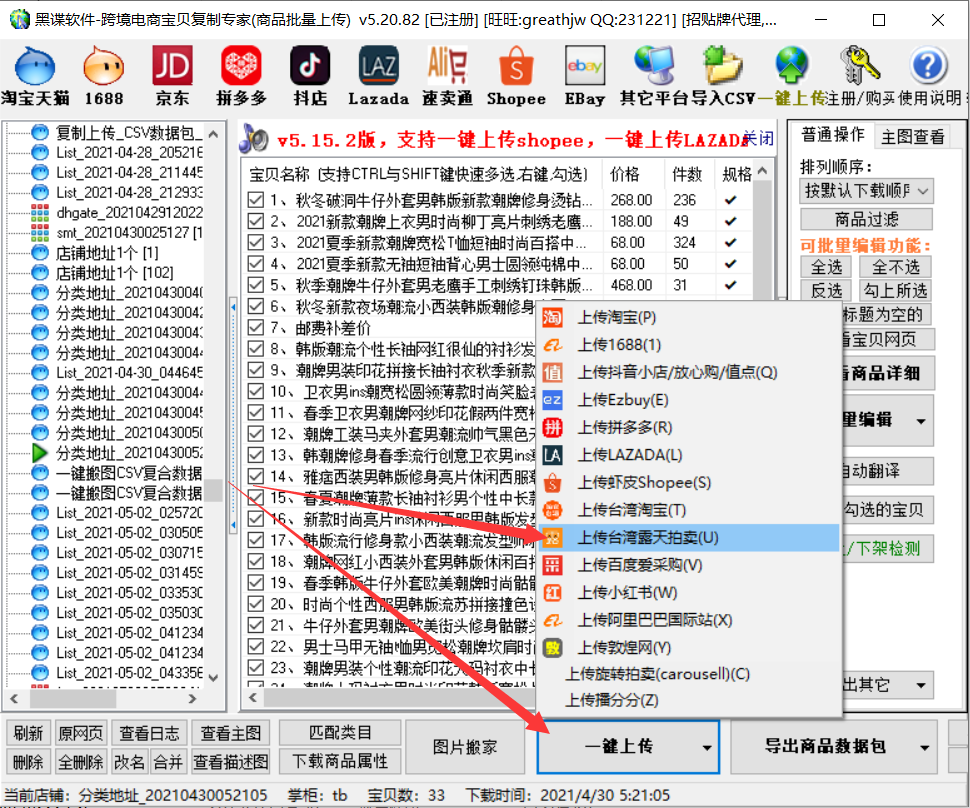Switch to the 普通操作 tab
This screenshot has width=970, height=808.
[x=833, y=134]
